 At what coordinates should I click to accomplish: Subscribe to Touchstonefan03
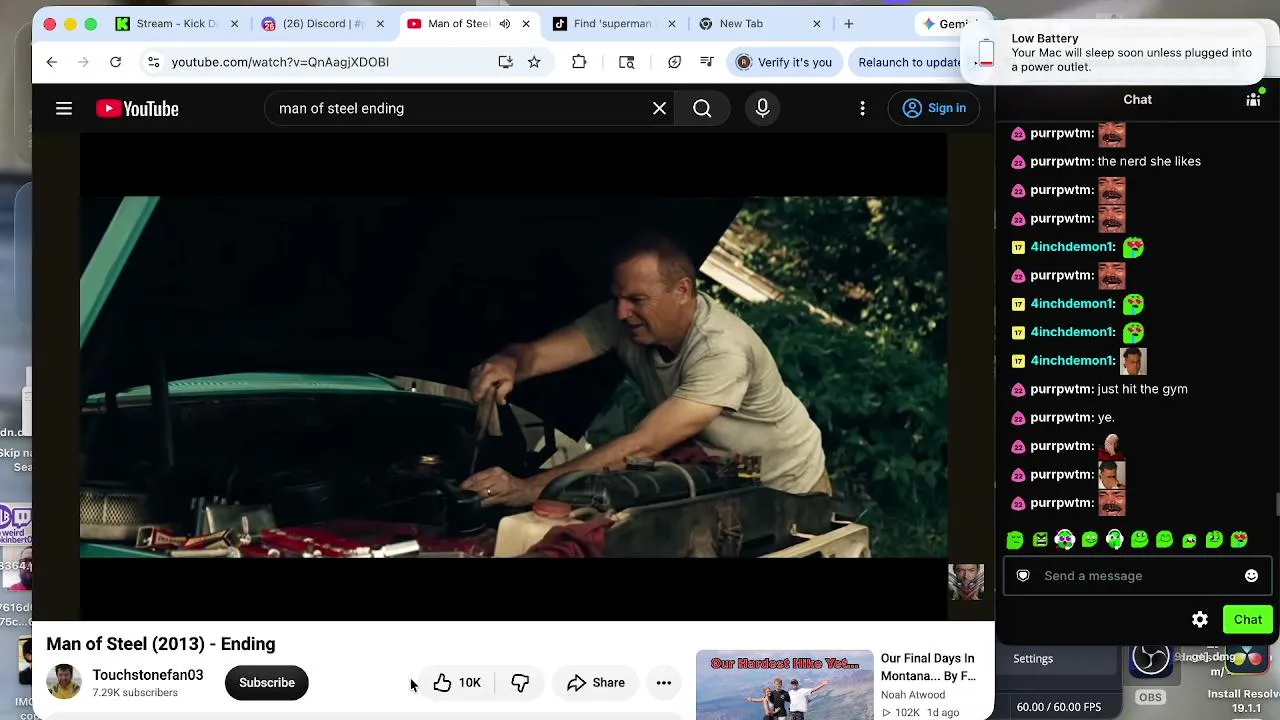pos(267,683)
